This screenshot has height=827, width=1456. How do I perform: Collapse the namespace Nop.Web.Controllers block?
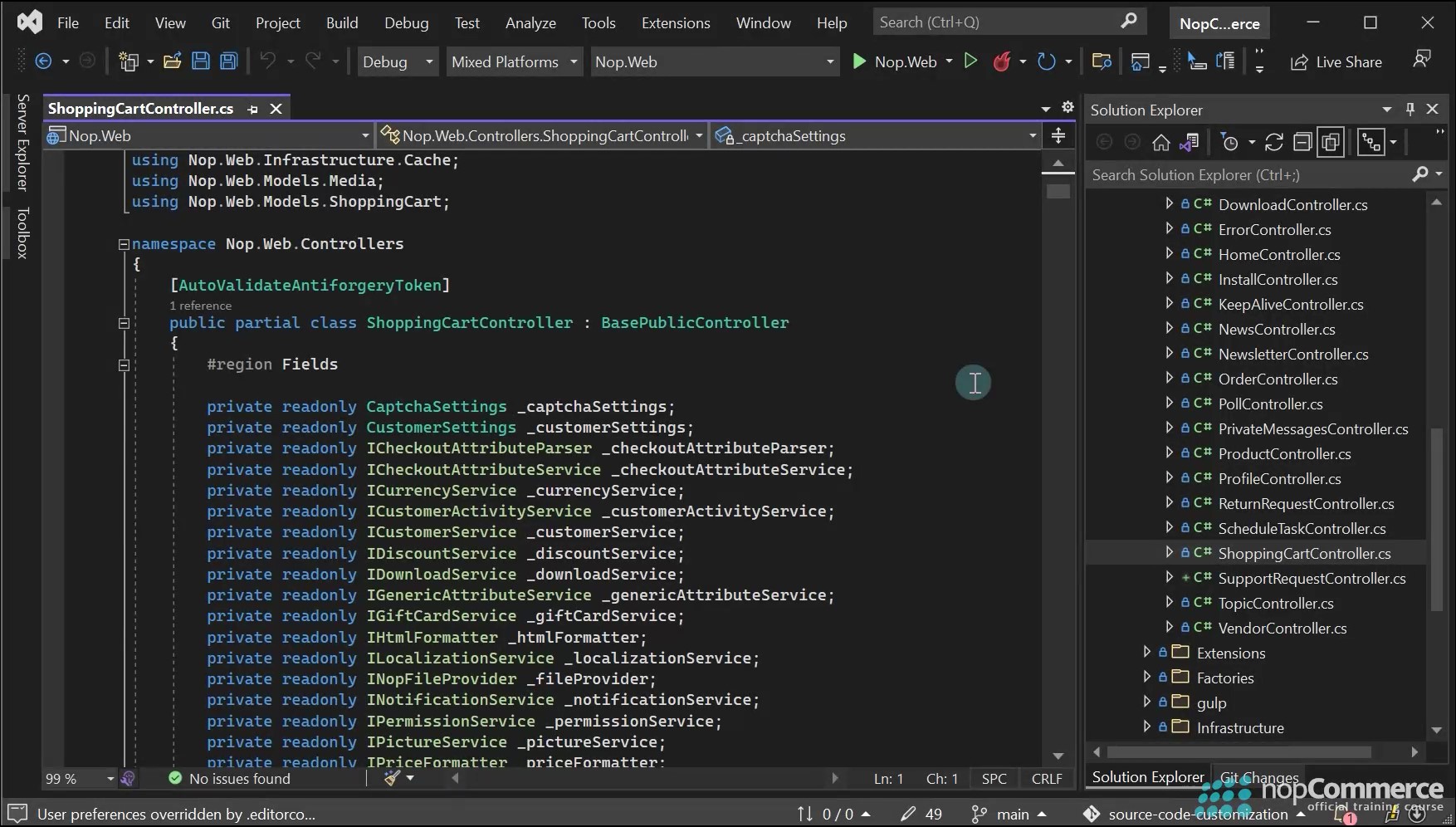(124, 244)
